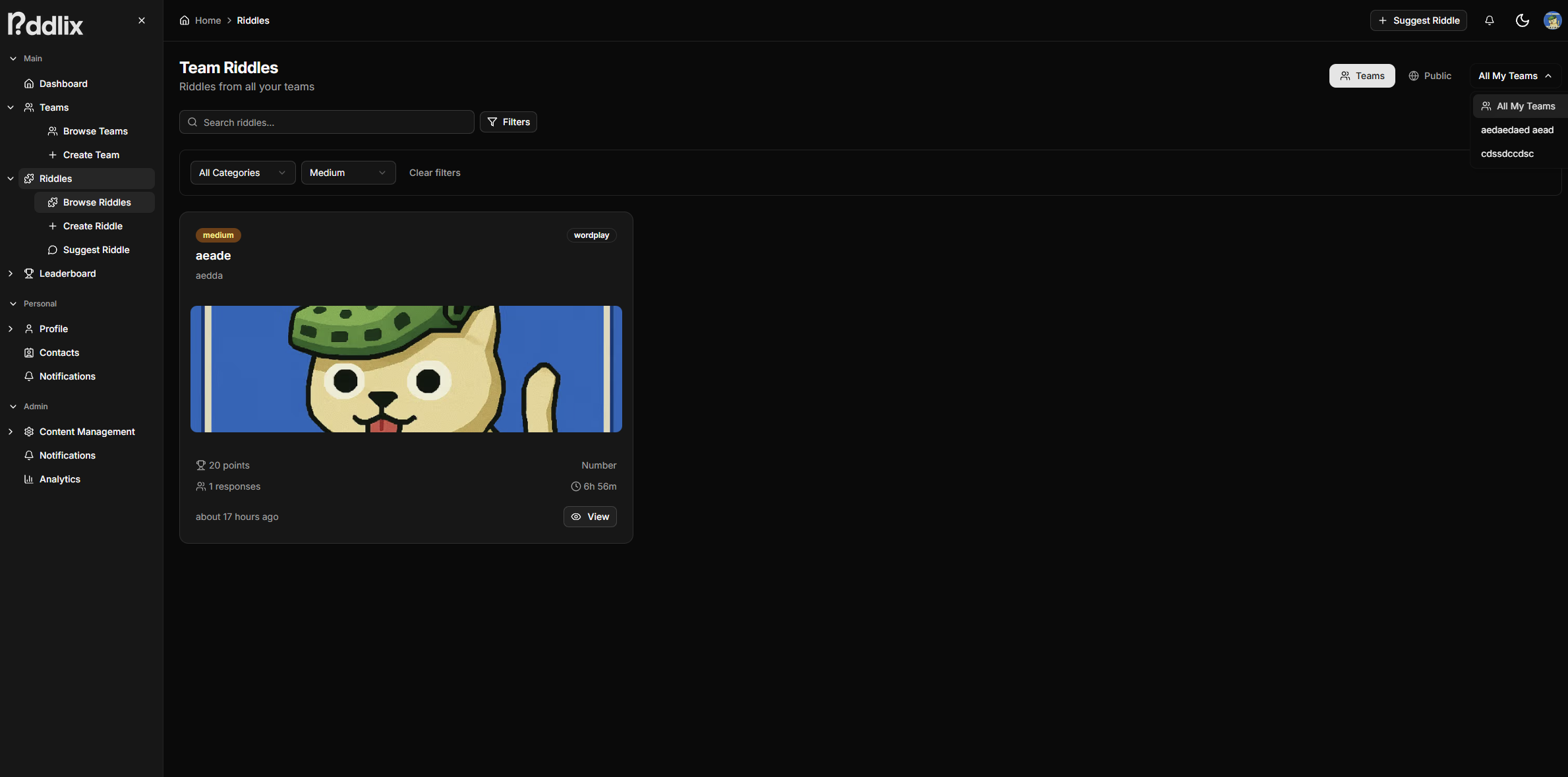Image resolution: width=1568 pixels, height=777 pixels.
Task: Open the All Categories dropdown
Action: (243, 173)
